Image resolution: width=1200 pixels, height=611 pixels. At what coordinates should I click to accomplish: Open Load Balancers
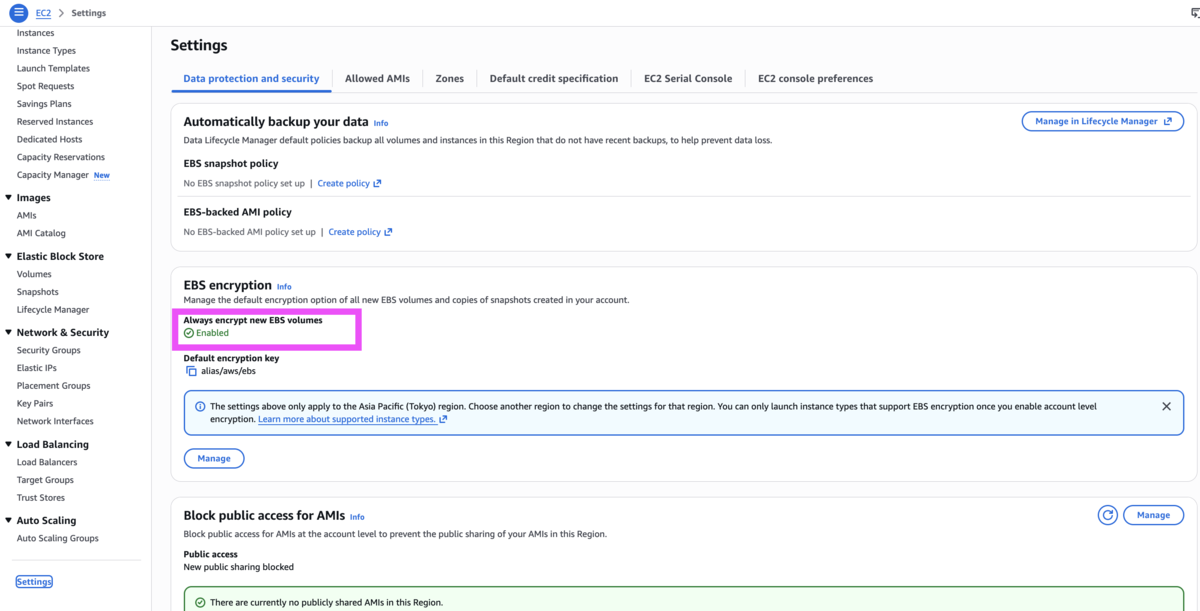(x=47, y=462)
